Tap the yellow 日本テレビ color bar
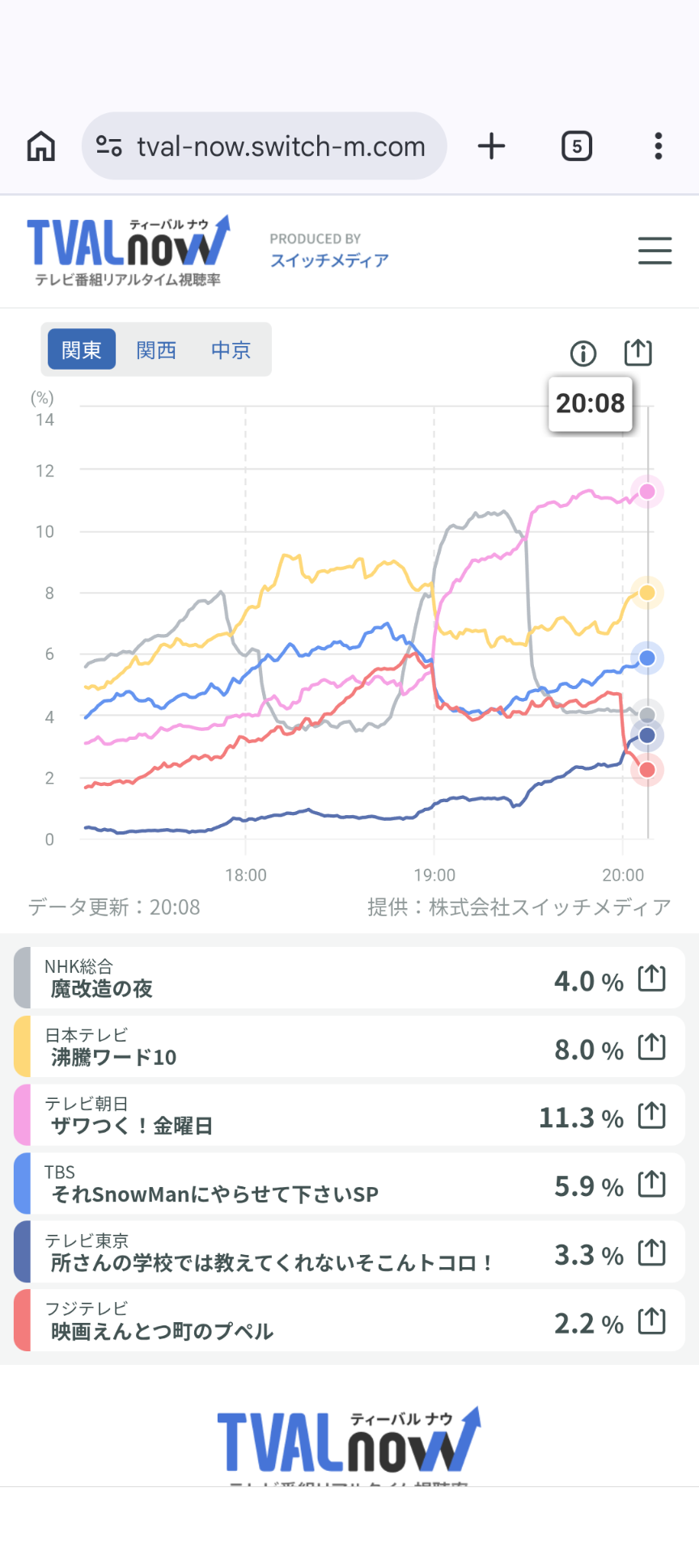The width and height of the screenshot is (699, 1568). (22, 1047)
